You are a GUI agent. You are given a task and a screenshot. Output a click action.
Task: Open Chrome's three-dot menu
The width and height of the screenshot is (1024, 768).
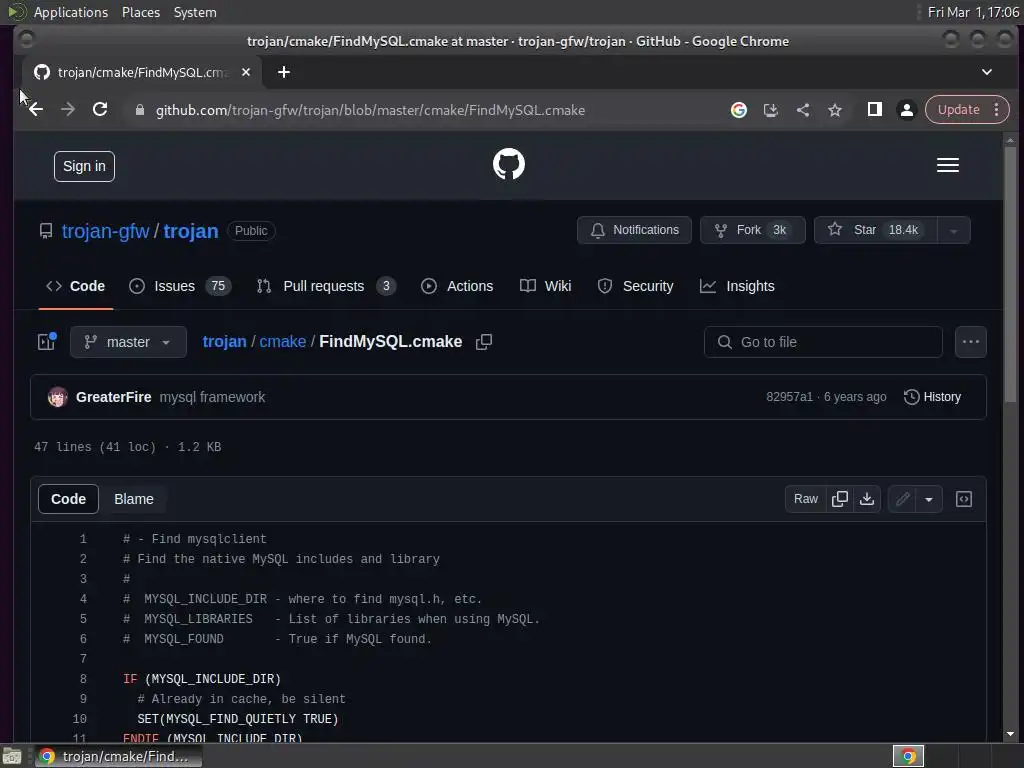coord(997,110)
